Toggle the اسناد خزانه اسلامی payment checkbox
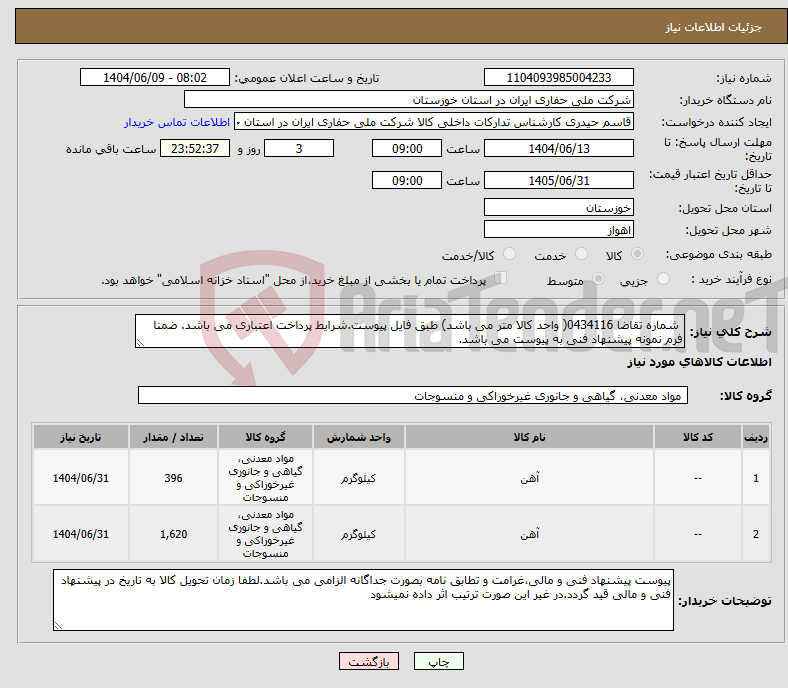This screenshot has height=688, width=788. (x=501, y=278)
